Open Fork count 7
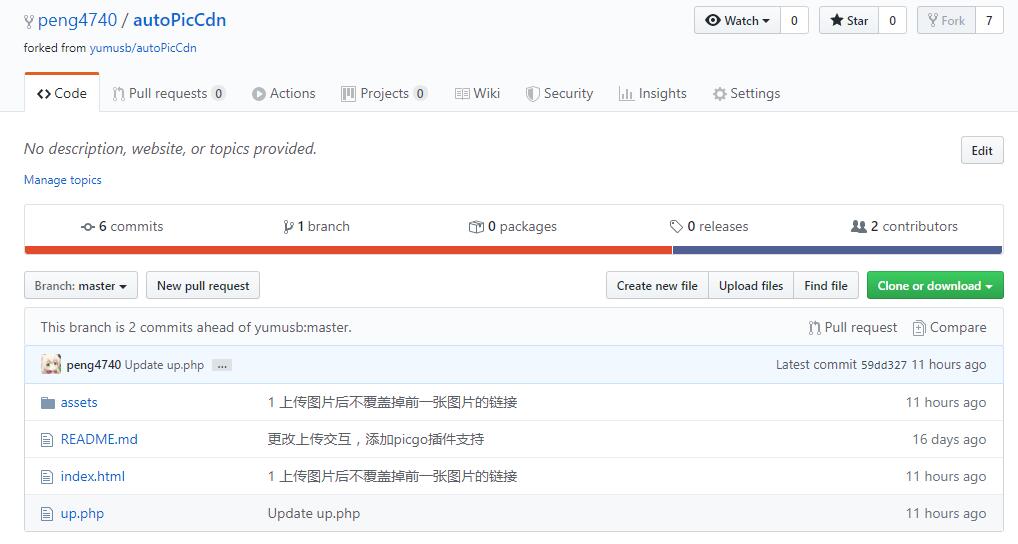Viewport: 1018px width, 544px height. [x=989, y=20]
